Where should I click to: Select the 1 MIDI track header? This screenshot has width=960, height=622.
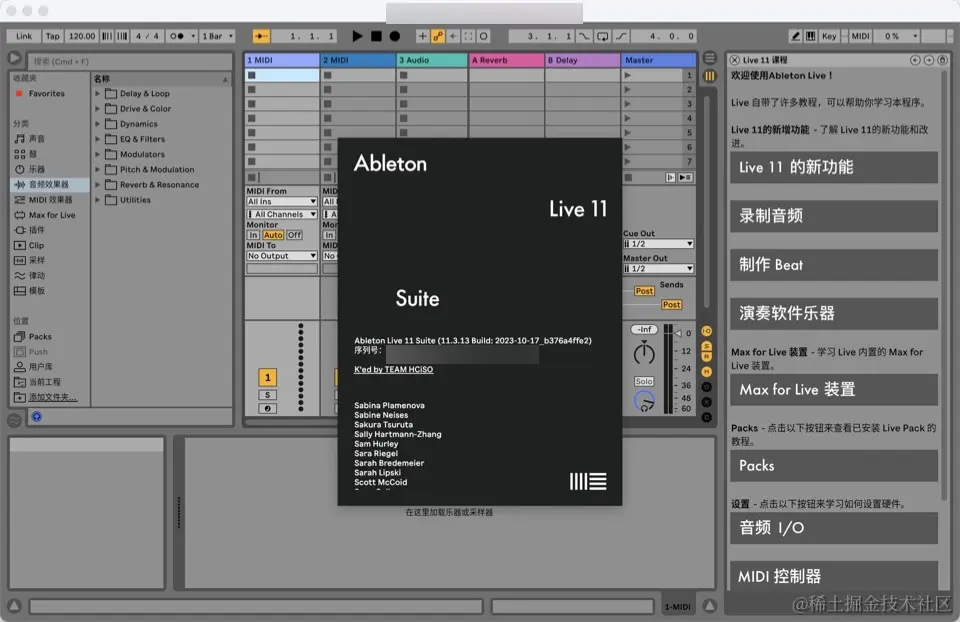click(x=282, y=60)
